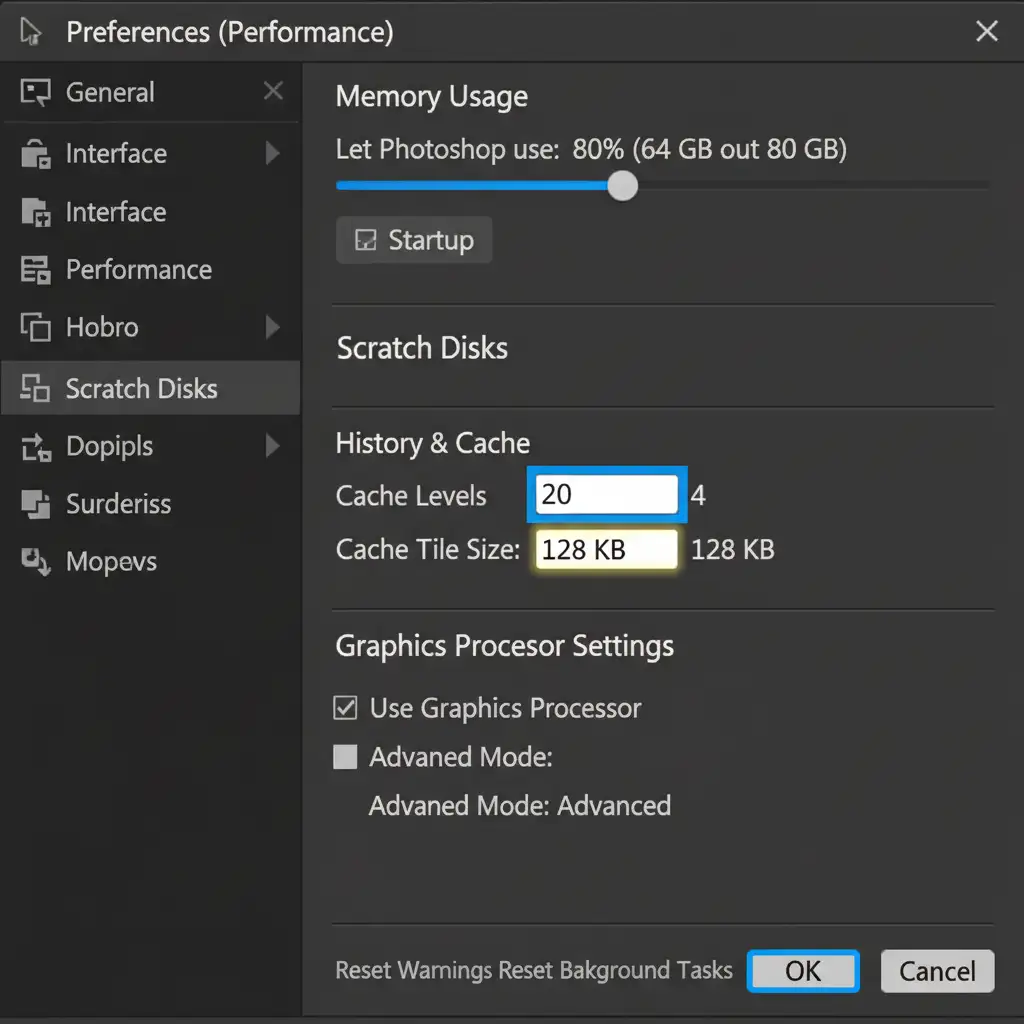
Task: Click the memory usage slider handle
Action: point(623,186)
